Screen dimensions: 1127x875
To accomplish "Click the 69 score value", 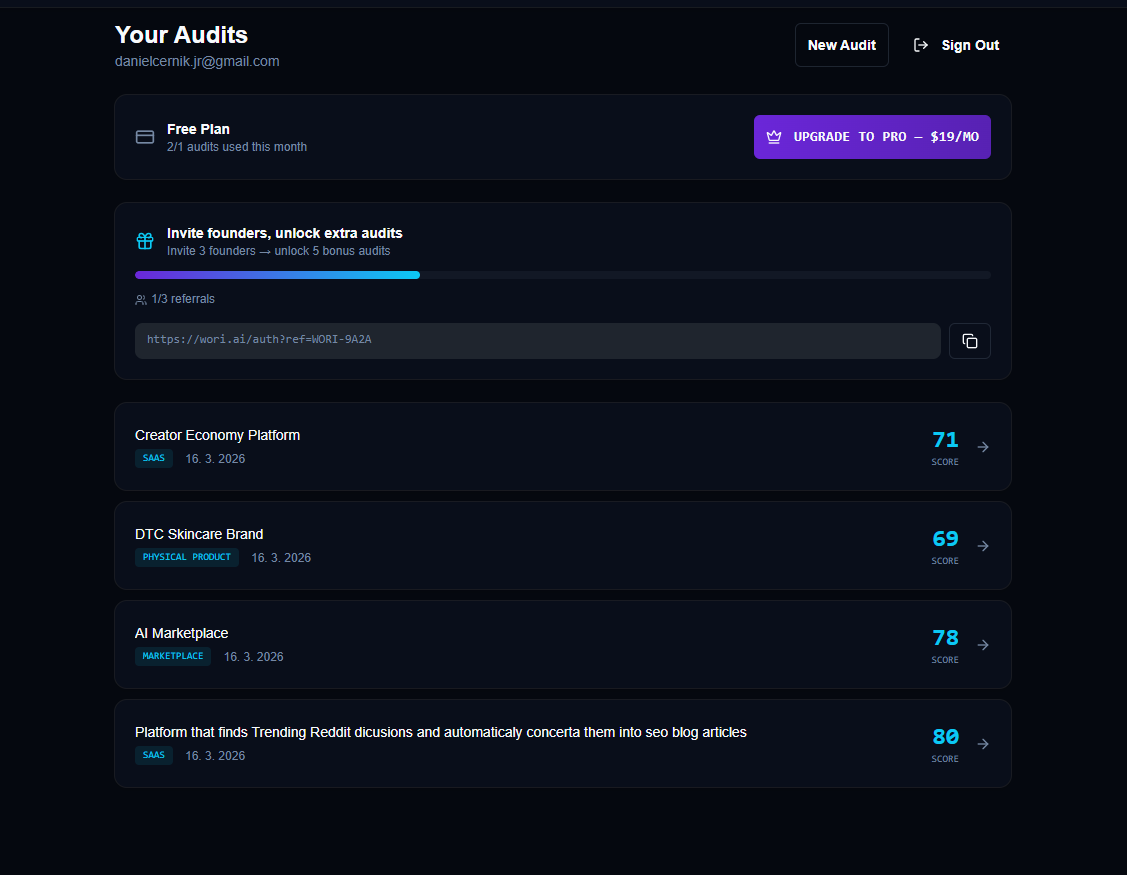I will point(945,539).
